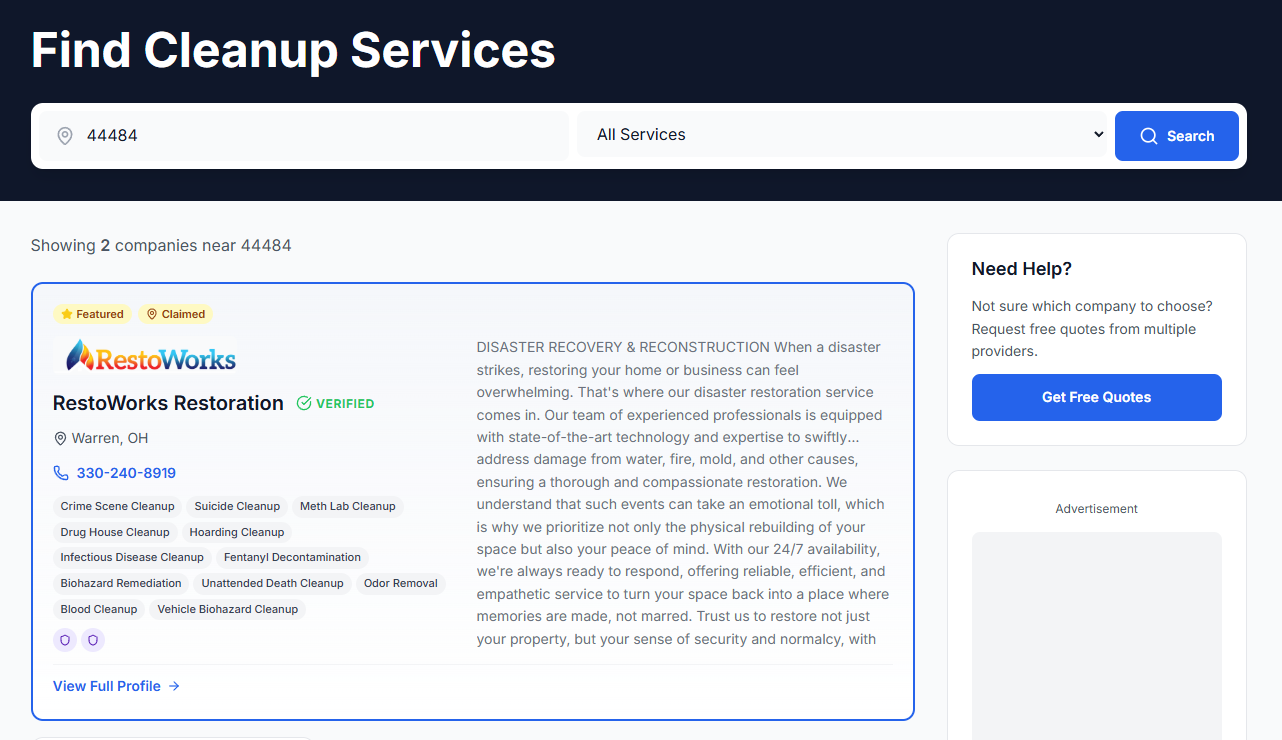Click the magnifying glass icon in the Search button
The image size is (1282, 740).
[x=1151, y=135]
